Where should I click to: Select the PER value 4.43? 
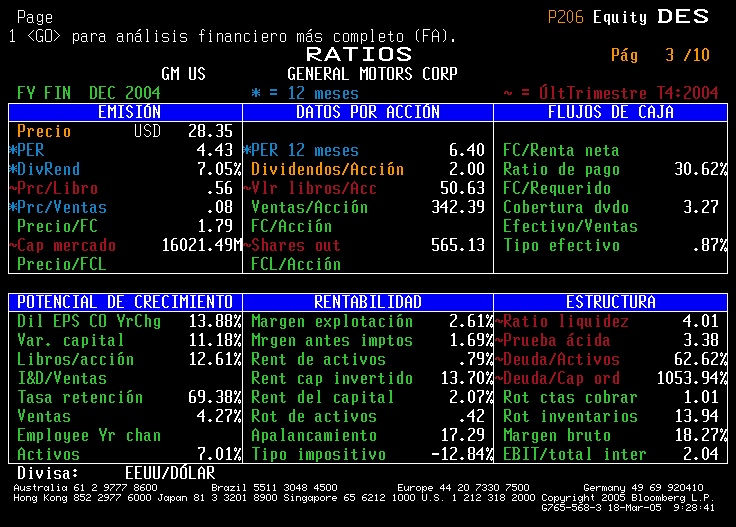click(215, 150)
